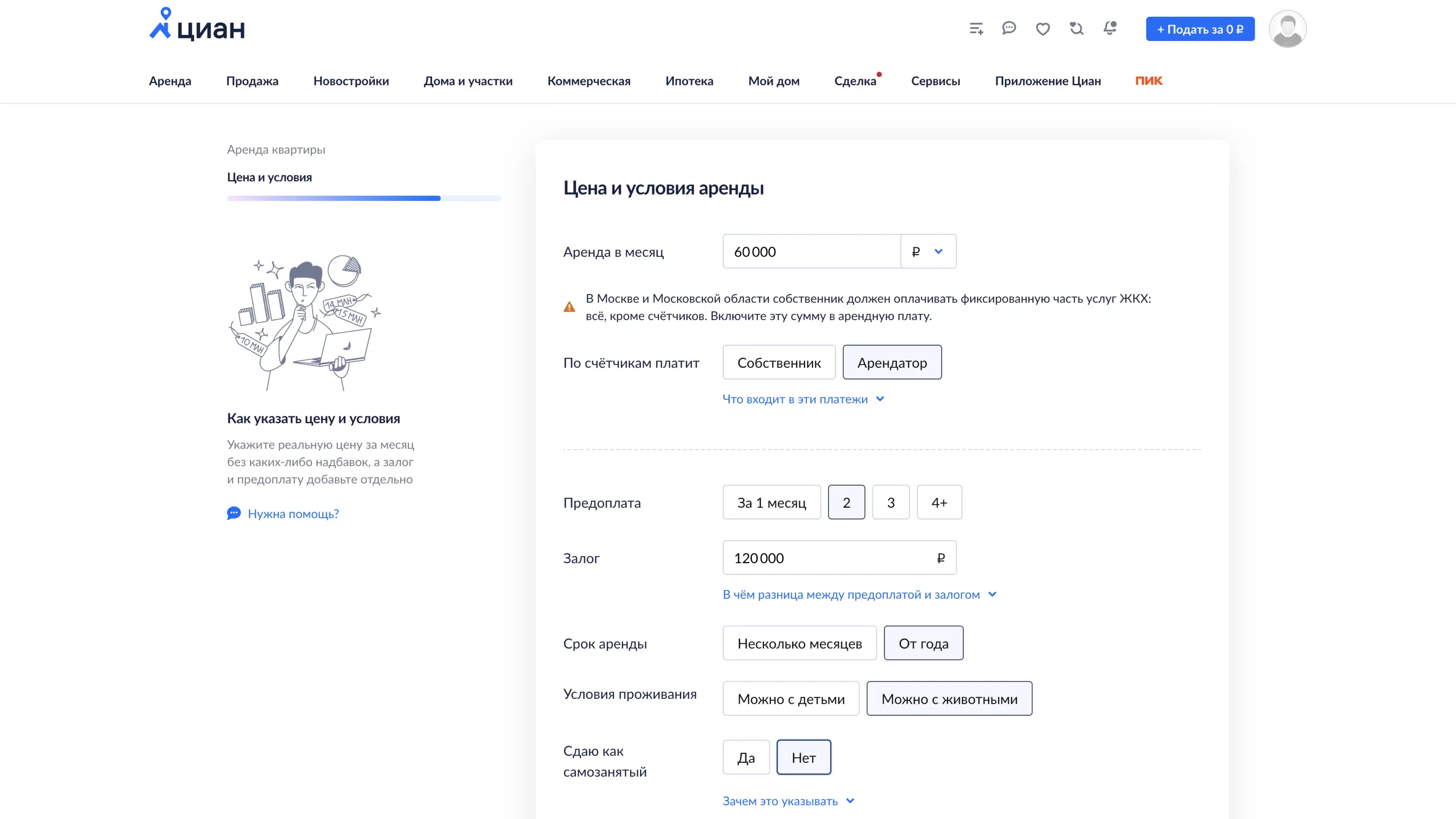Click the Циан logo
The height and width of the screenshot is (819, 1456).
[197, 25]
